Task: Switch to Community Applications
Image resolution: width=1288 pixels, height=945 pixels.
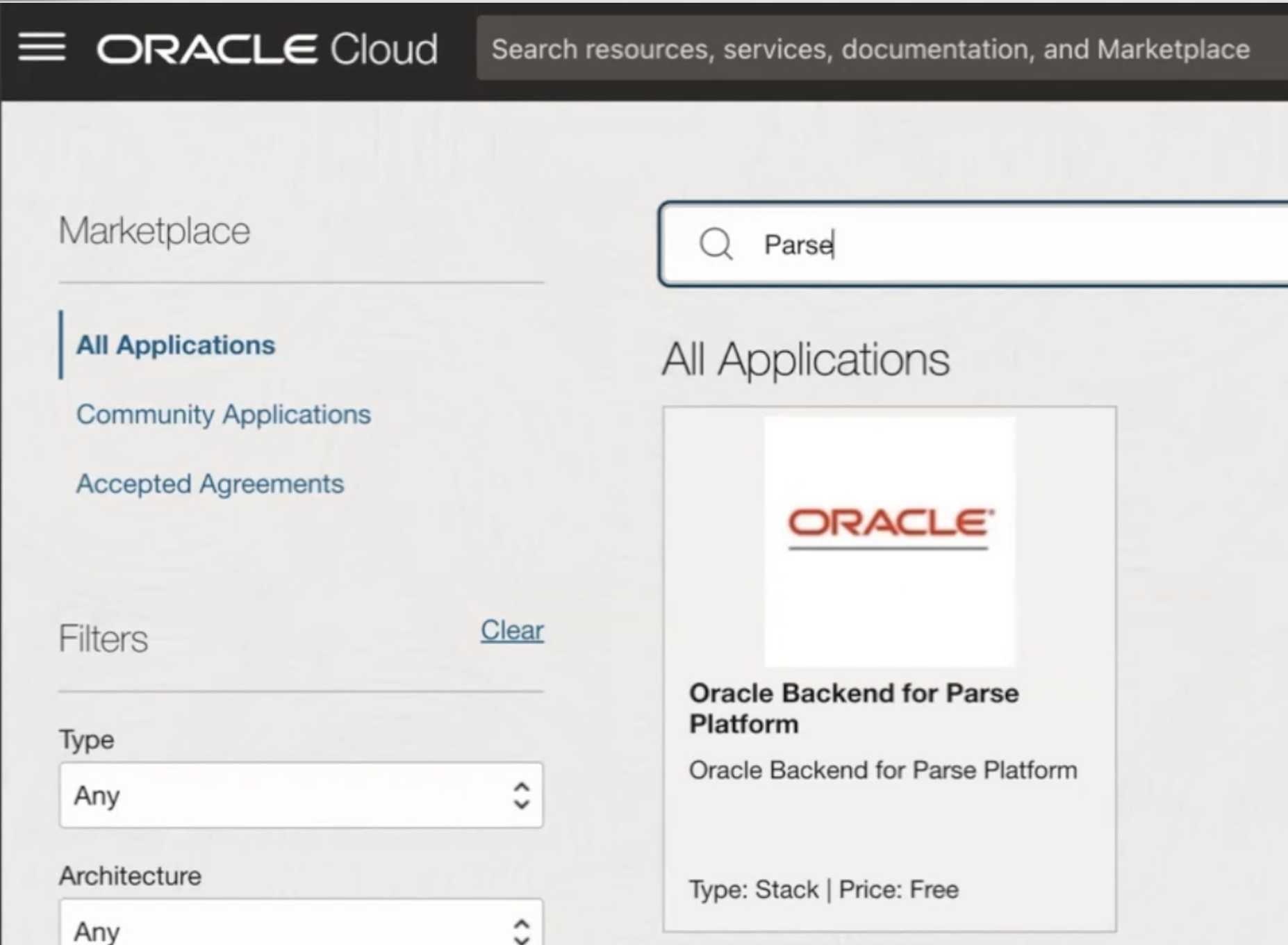Action: click(x=224, y=414)
